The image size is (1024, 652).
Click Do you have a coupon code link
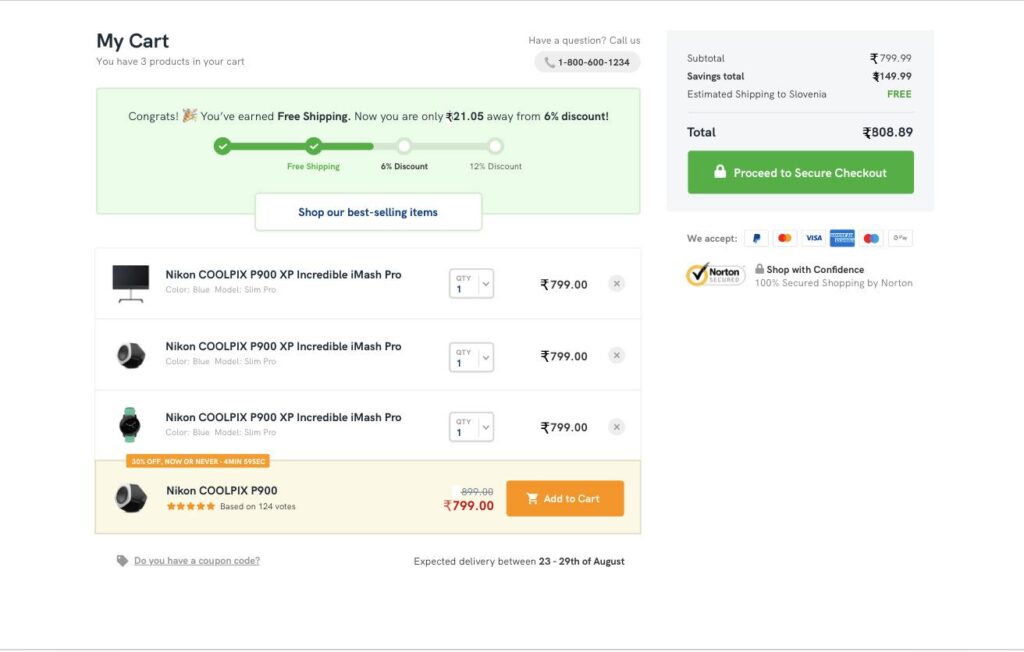click(197, 561)
